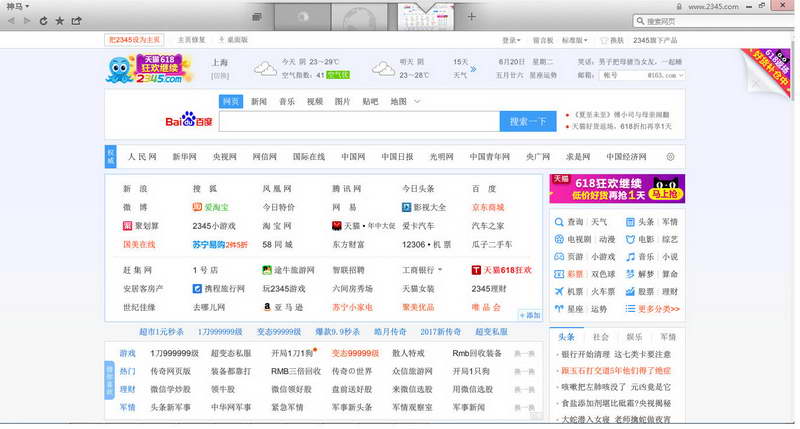Bookmark the page with the star icon
Screen dimensions: 800x429
[x=60, y=21]
